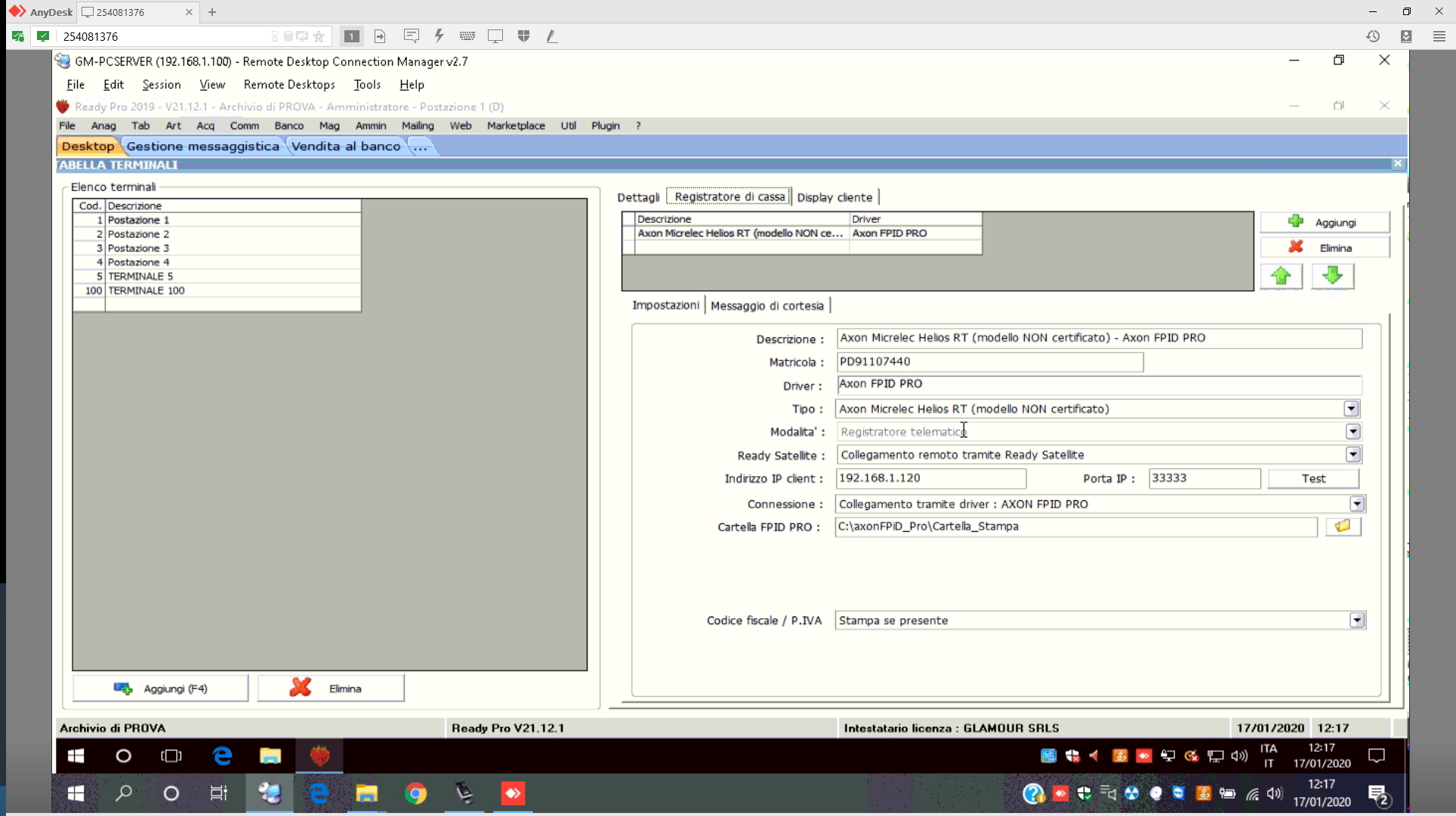Open Google Chrome from local taskbar

point(415,793)
